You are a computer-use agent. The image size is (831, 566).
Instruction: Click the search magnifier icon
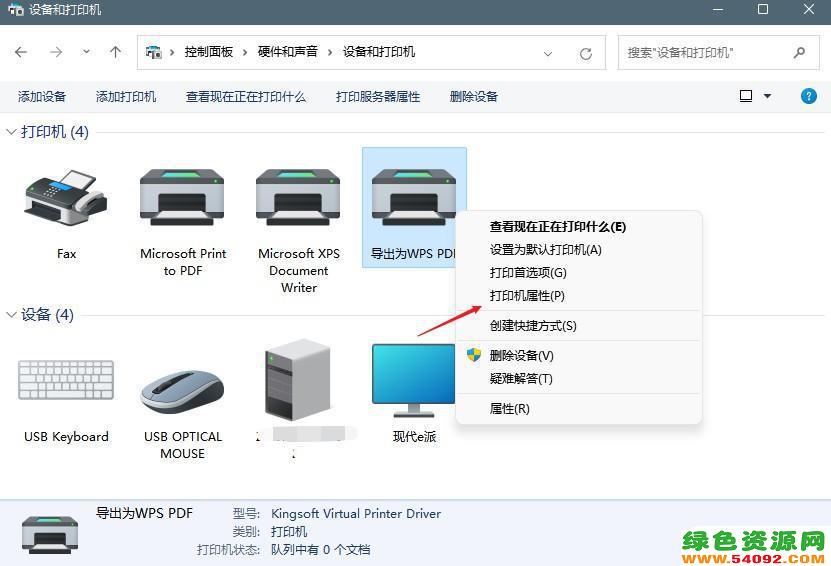coord(799,52)
